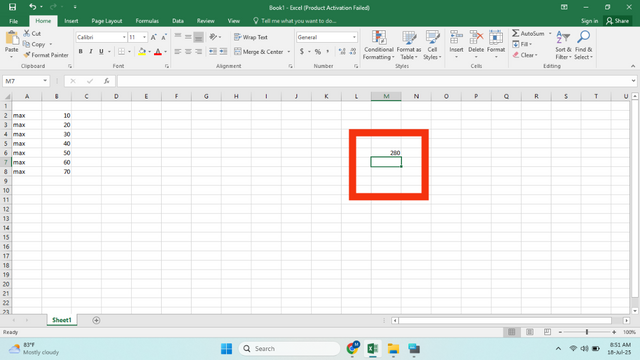
Task: Click the zoom out minus button
Action: point(560,332)
